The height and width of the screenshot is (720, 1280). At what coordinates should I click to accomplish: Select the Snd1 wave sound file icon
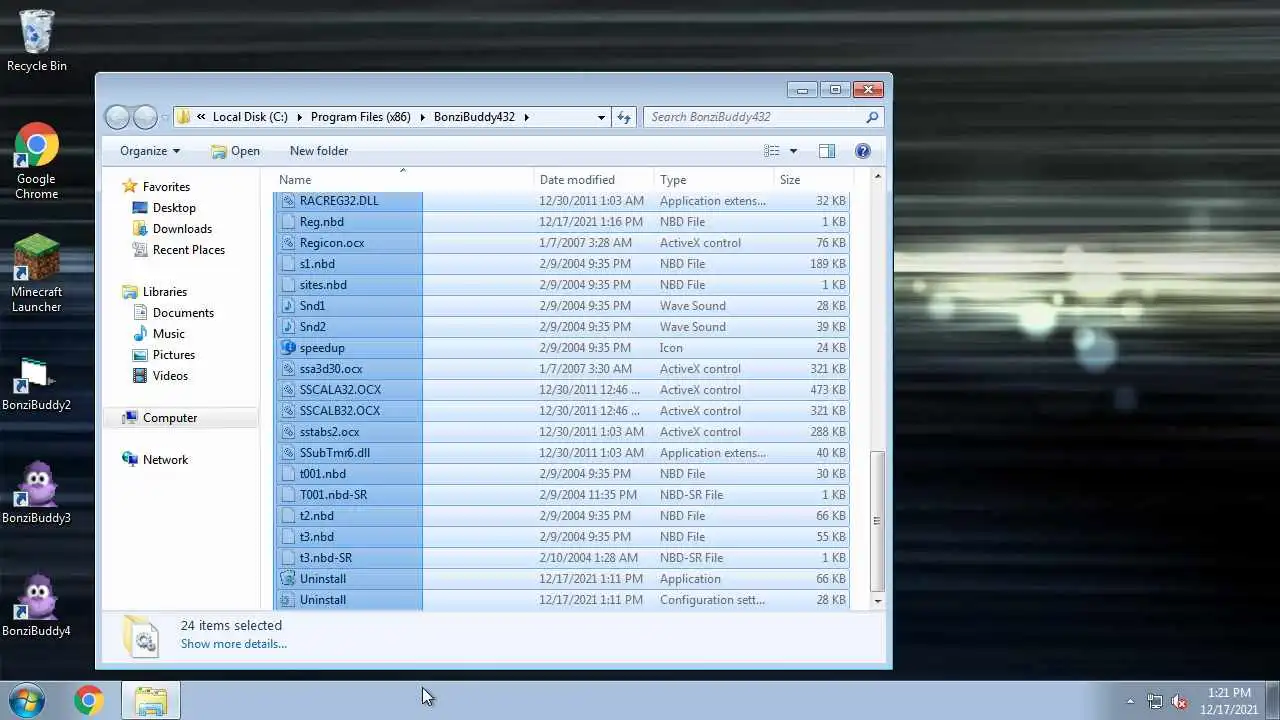pyautogui.click(x=288, y=306)
